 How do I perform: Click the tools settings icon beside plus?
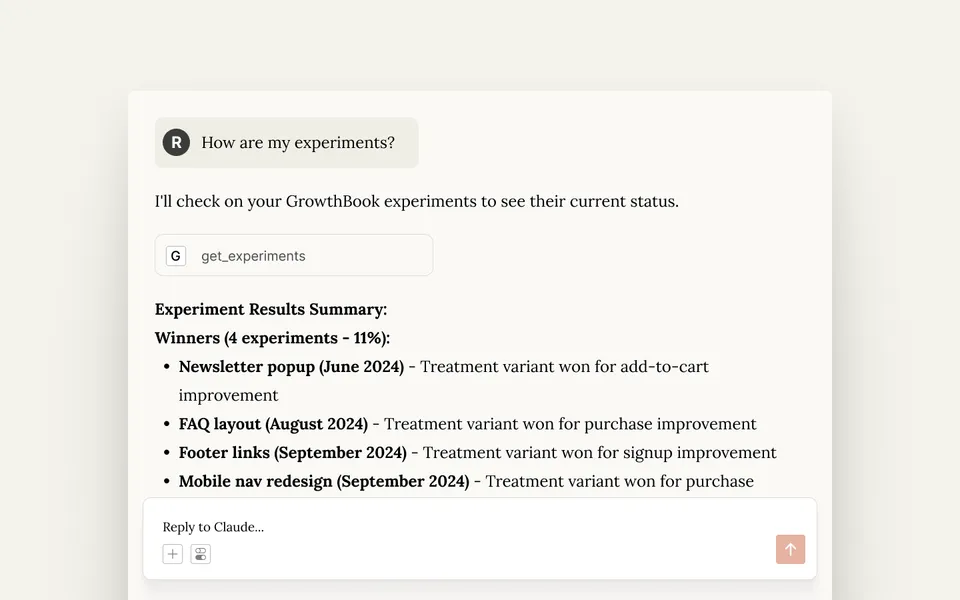pos(200,553)
